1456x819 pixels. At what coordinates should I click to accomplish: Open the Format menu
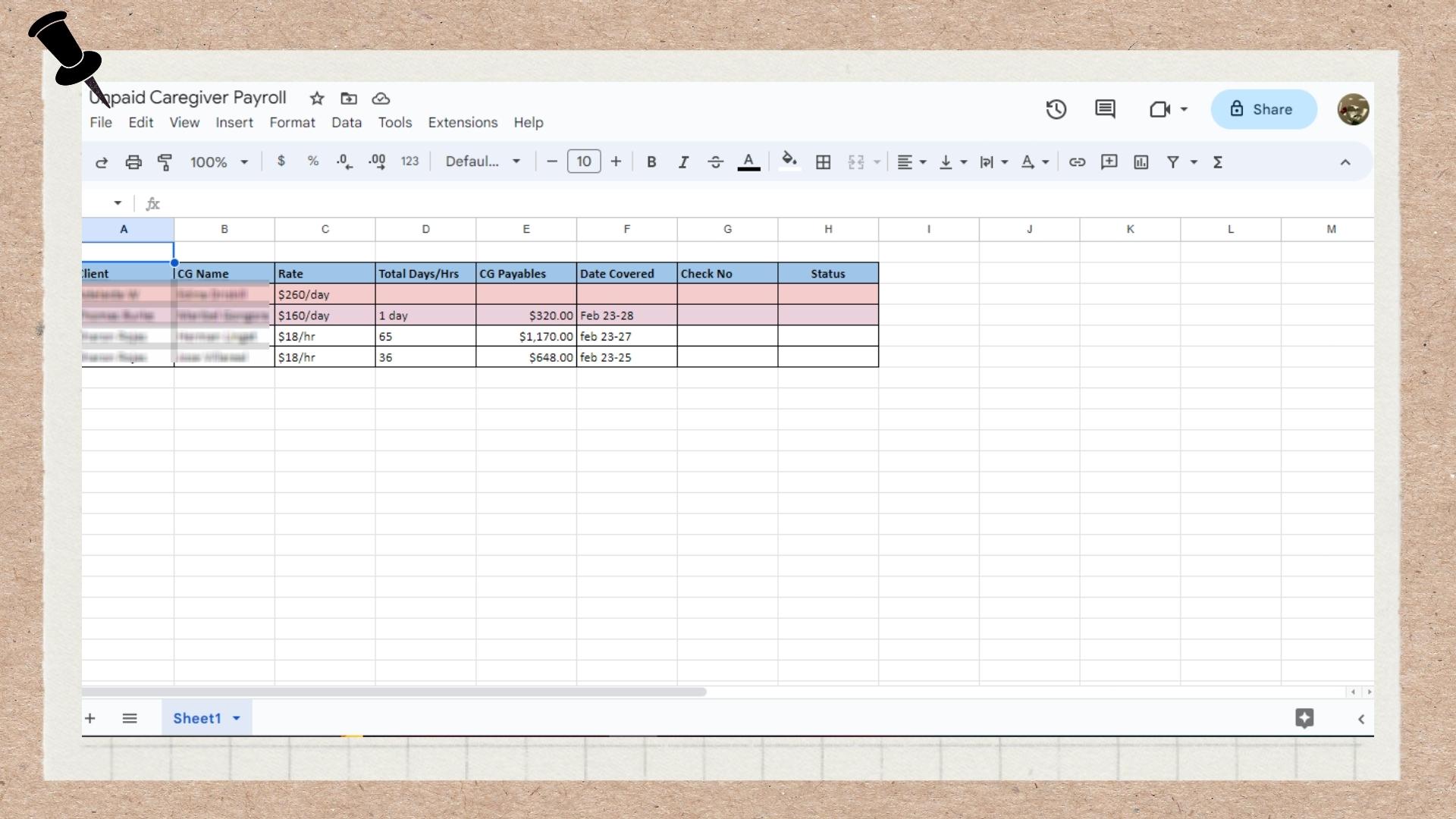tap(292, 123)
